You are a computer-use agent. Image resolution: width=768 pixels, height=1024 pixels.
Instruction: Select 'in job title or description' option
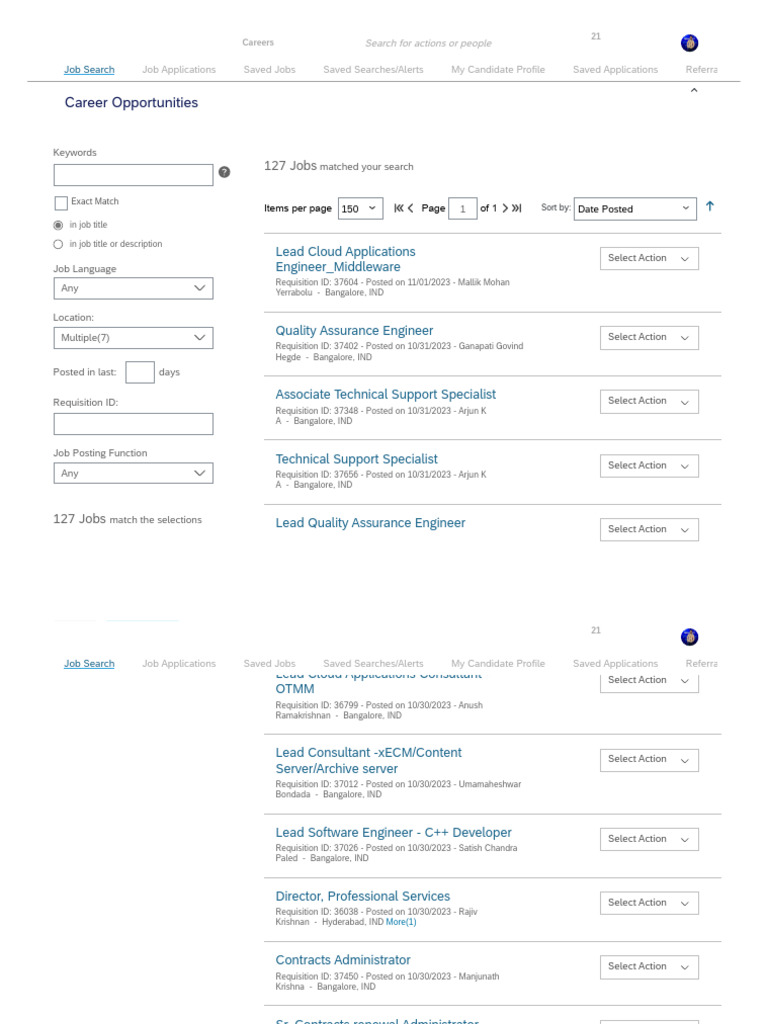point(58,244)
